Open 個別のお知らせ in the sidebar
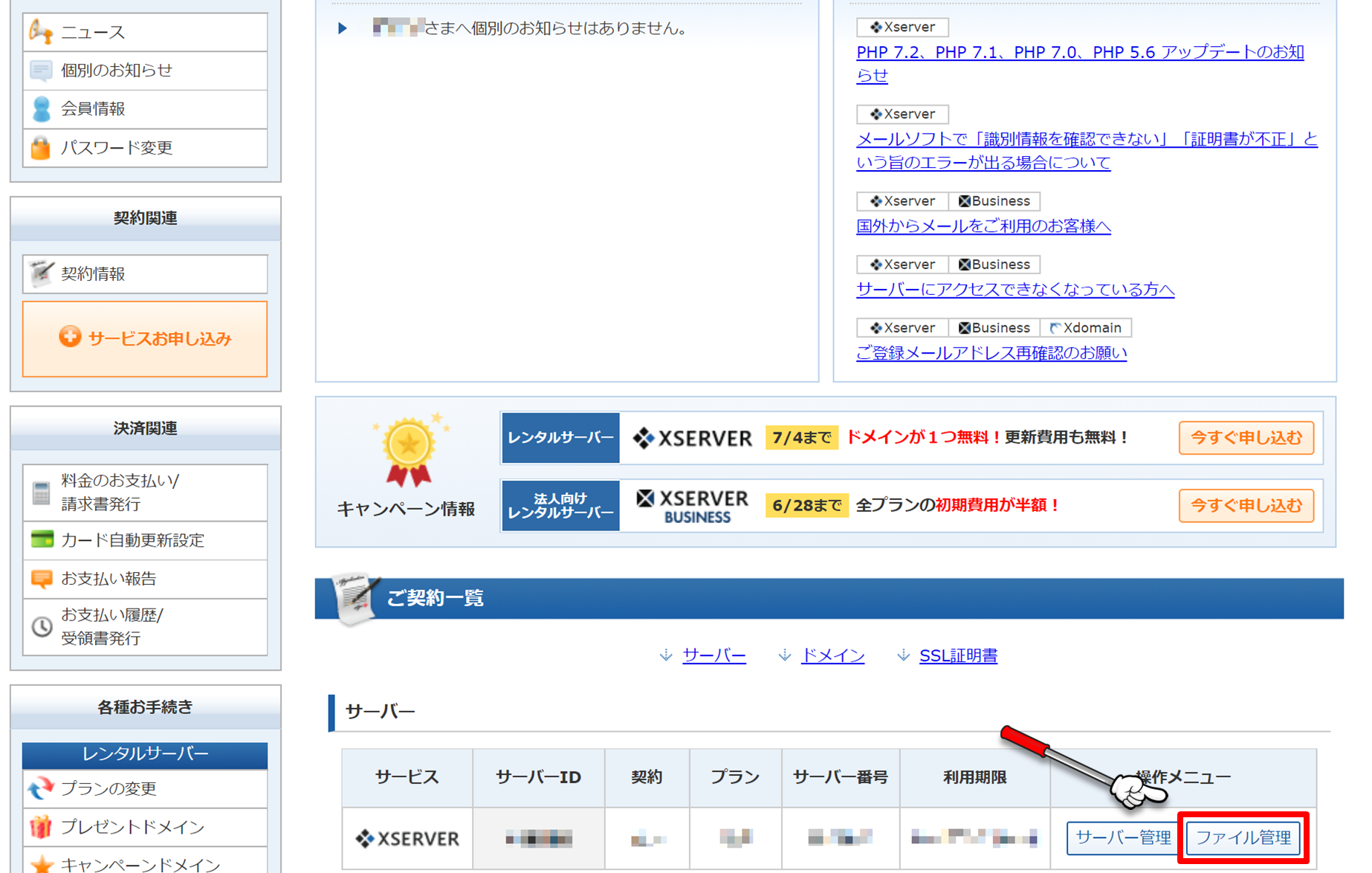The width and height of the screenshot is (1372, 873). tap(145, 71)
